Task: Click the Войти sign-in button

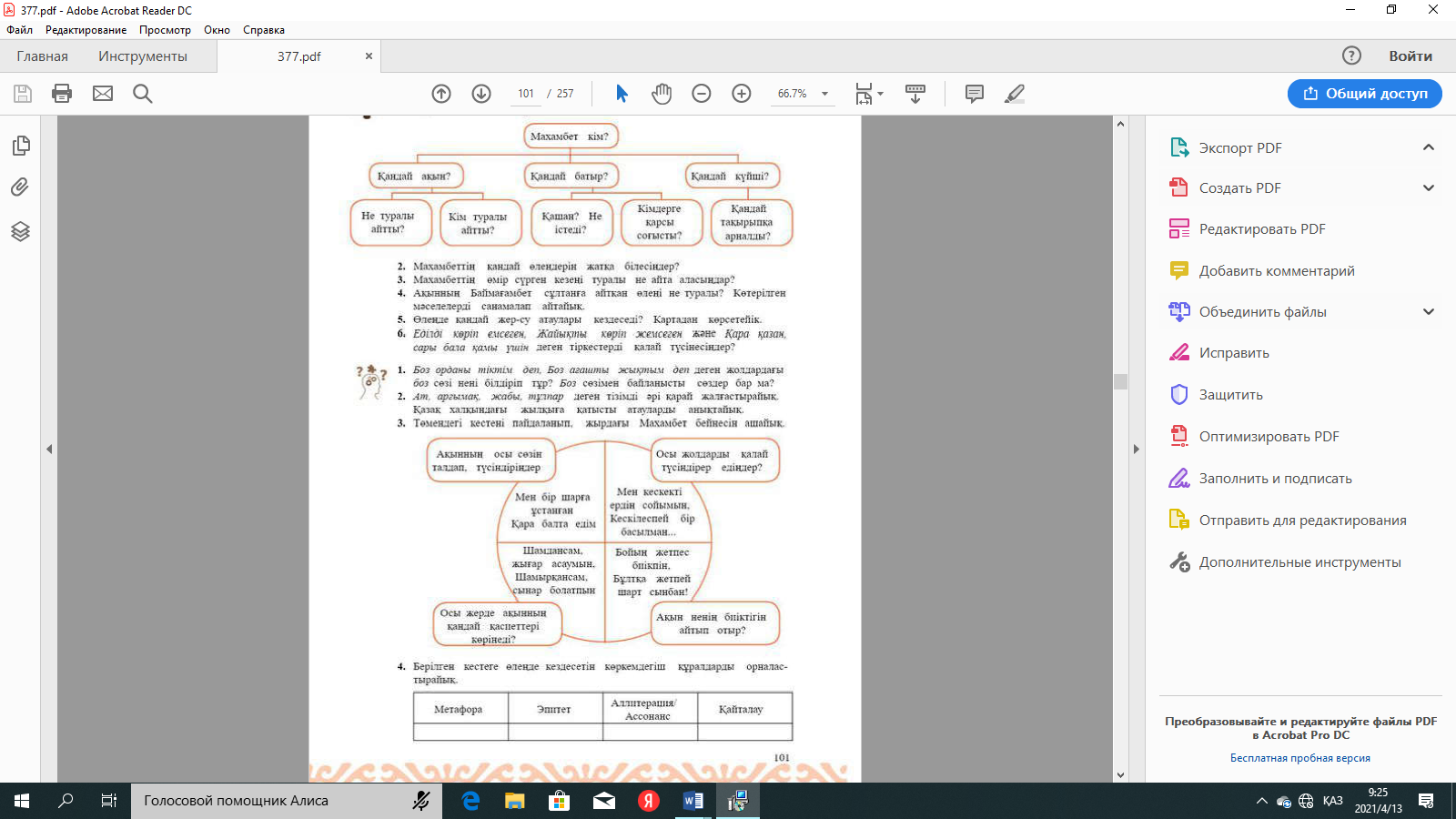Action: coord(1410,56)
